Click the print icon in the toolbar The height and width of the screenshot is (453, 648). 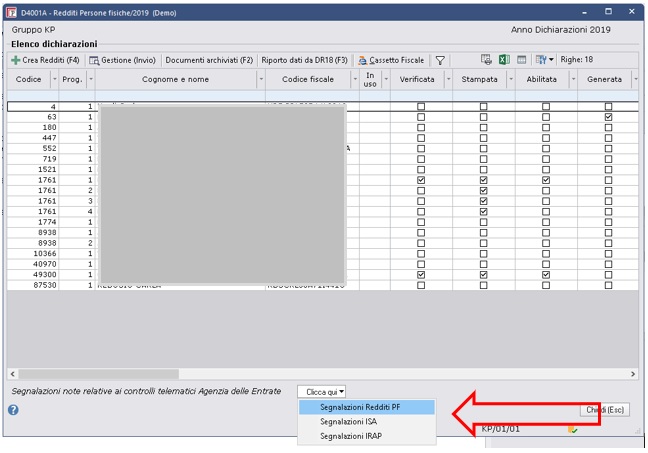click(x=486, y=60)
